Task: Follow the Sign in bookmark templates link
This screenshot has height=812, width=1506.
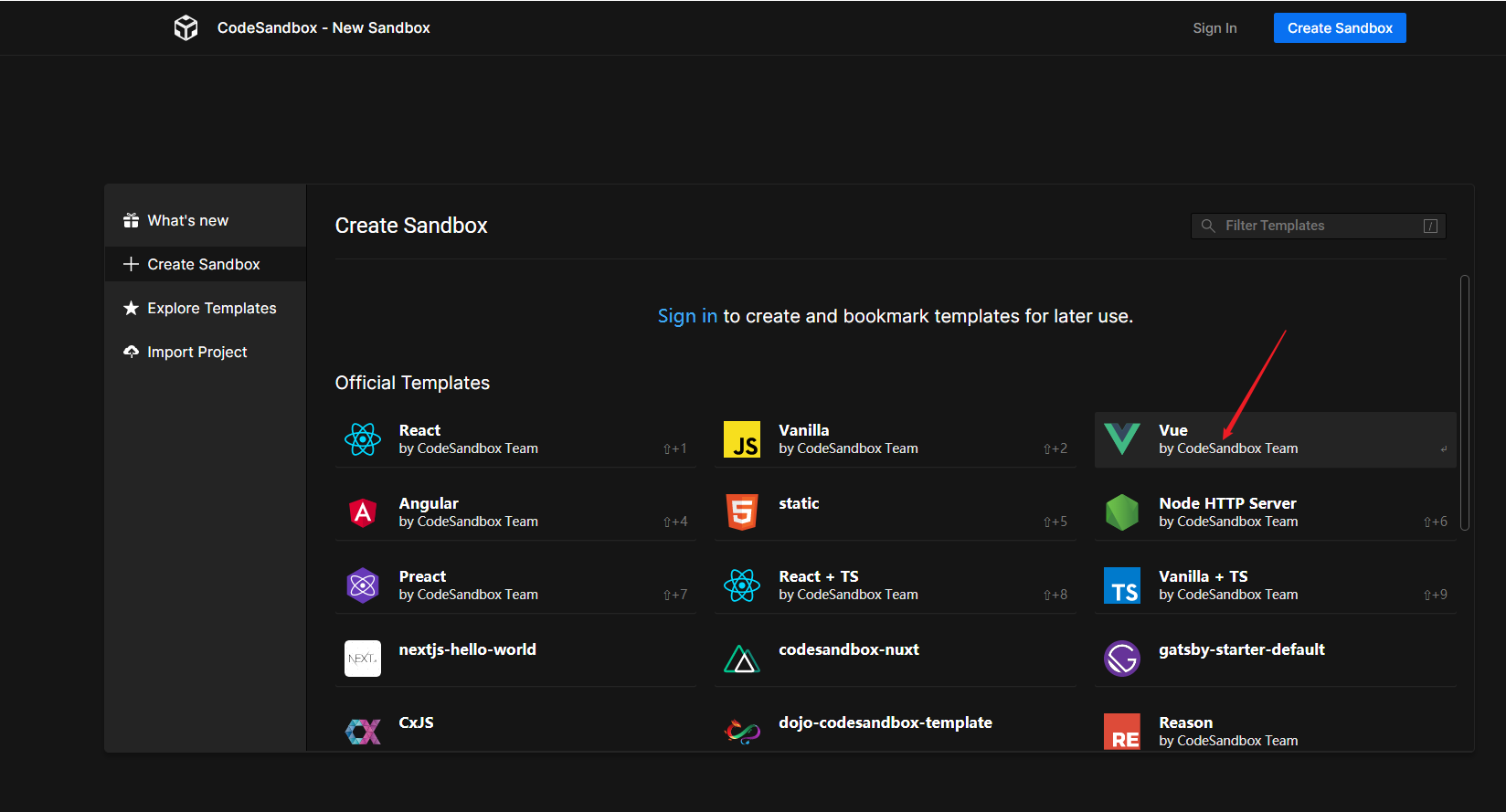Action: tap(687, 316)
